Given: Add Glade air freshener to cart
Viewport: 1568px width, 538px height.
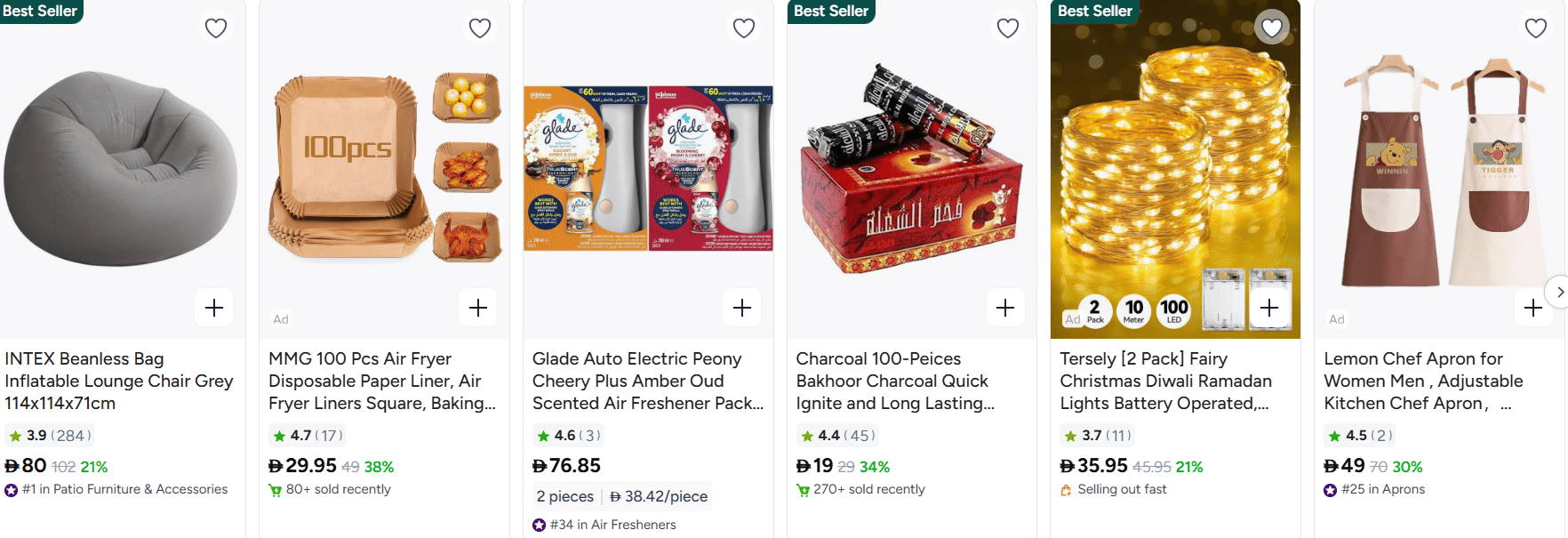Looking at the screenshot, I should tap(742, 308).
